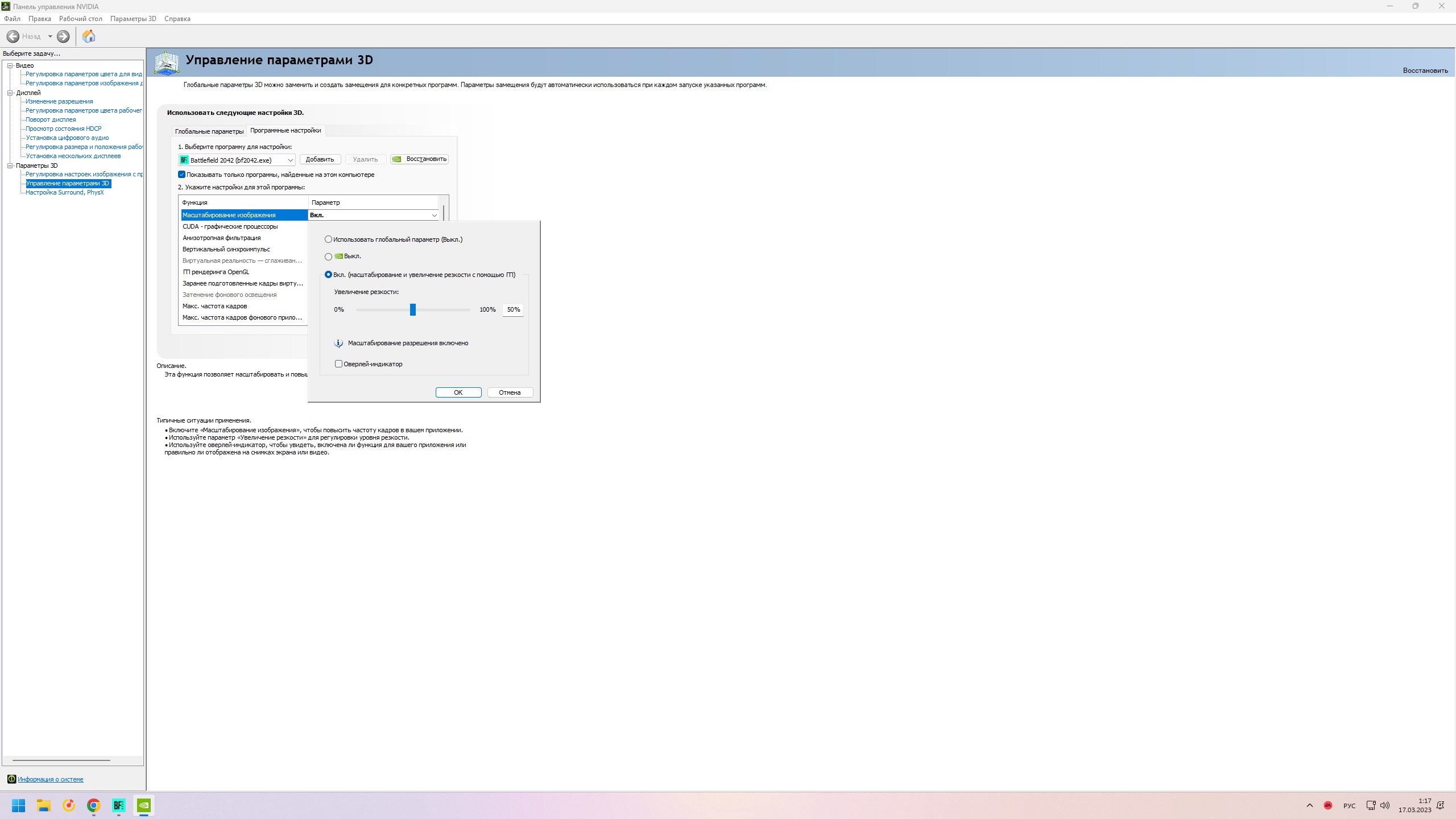Uncheck 'Показывать только программы' checkbox

point(182,175)
